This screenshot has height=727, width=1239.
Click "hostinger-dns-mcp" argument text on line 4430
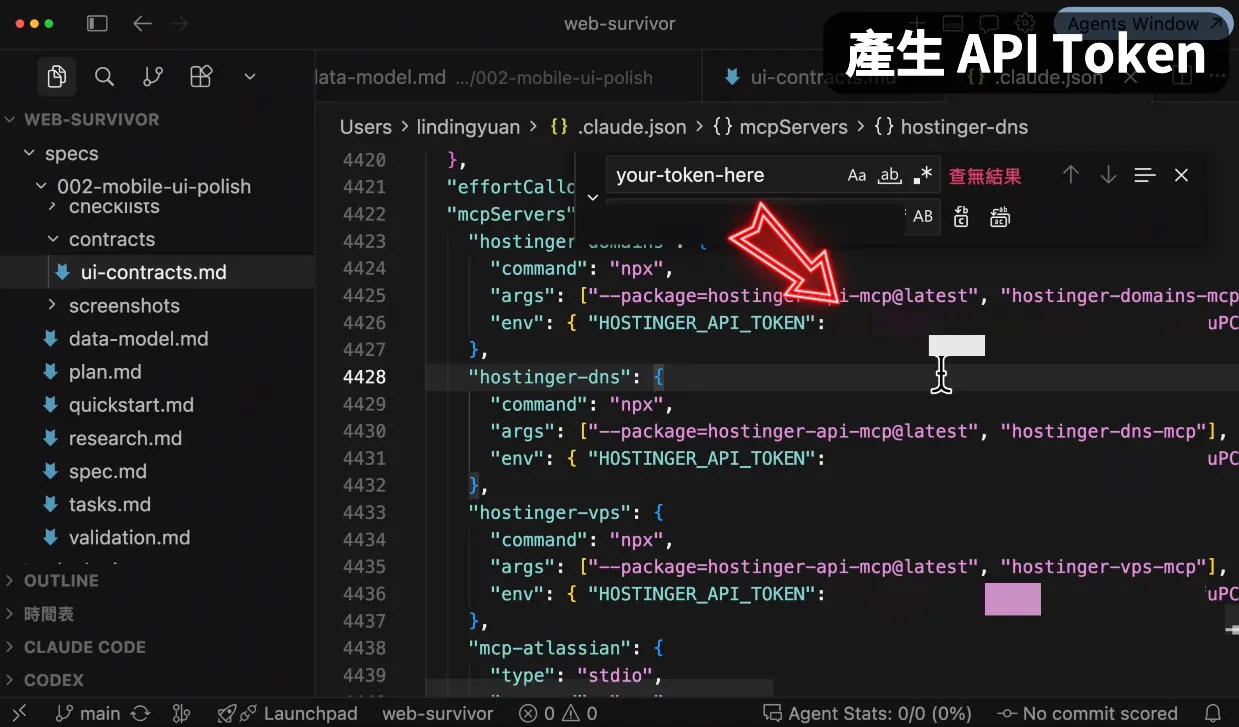coord(1103,431)
